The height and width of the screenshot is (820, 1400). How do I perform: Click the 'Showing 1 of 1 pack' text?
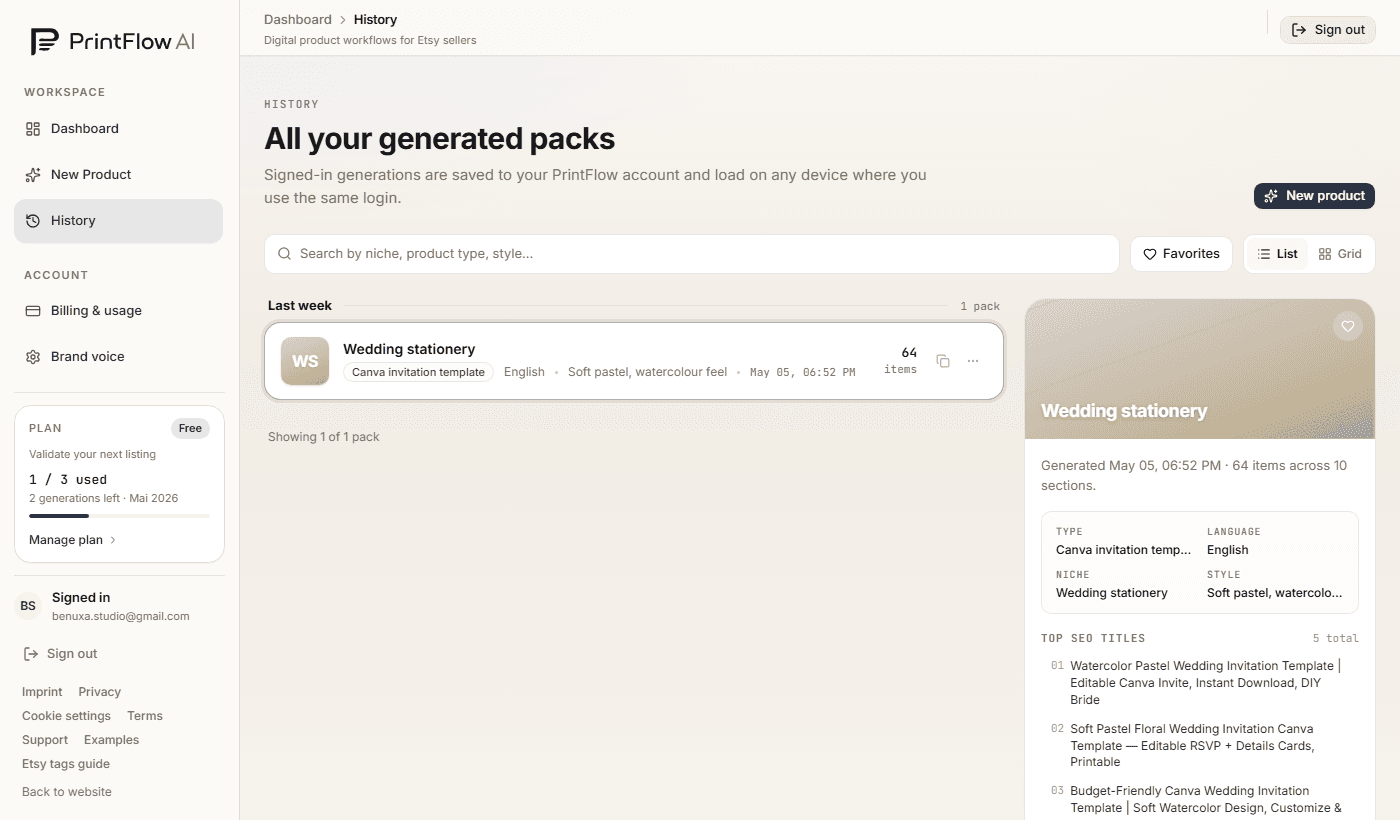324,437
